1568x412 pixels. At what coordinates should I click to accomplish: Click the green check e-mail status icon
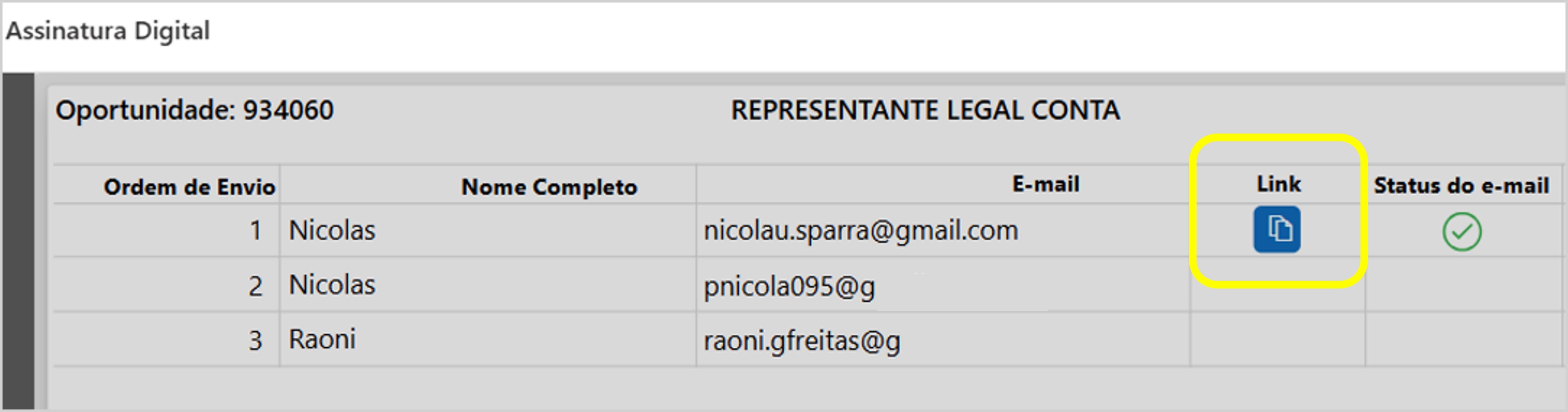tap(1462, 232)
